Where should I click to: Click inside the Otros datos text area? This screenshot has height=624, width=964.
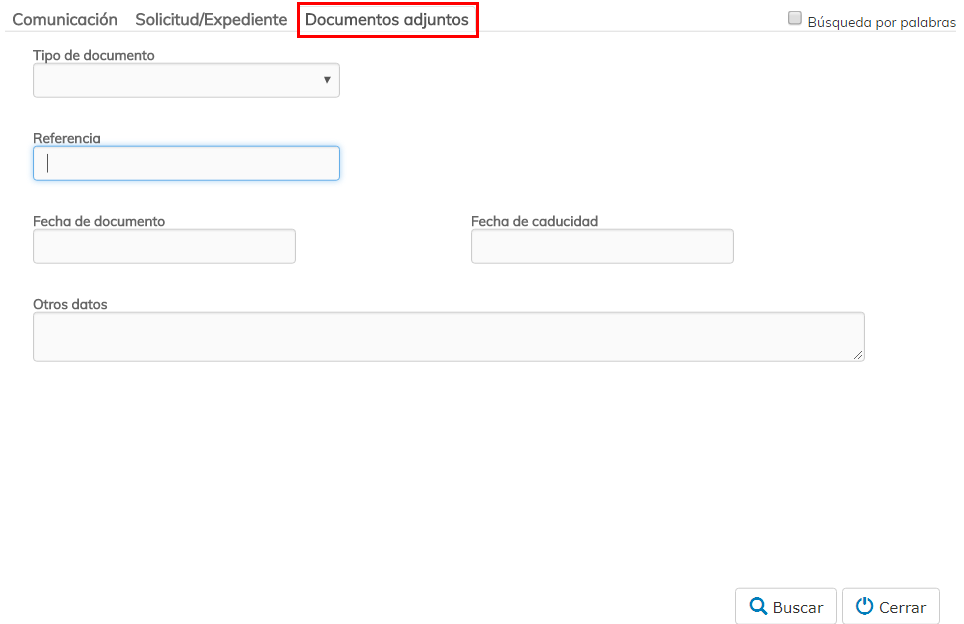448,336
